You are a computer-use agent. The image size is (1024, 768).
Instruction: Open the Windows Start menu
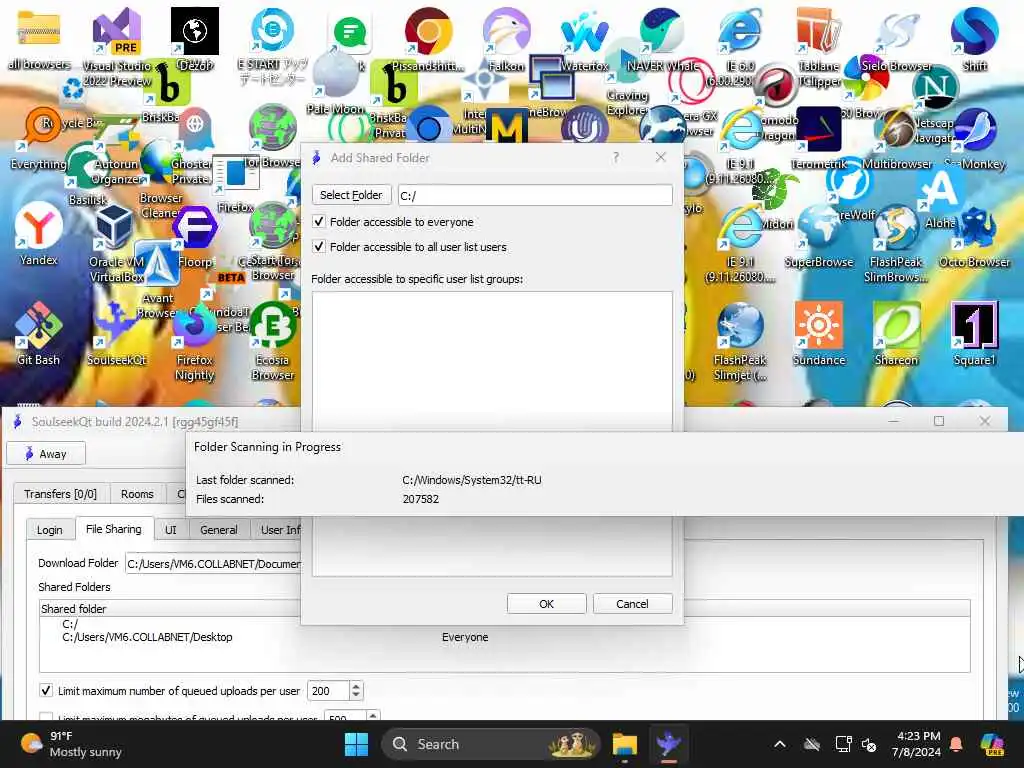(357, 744)
